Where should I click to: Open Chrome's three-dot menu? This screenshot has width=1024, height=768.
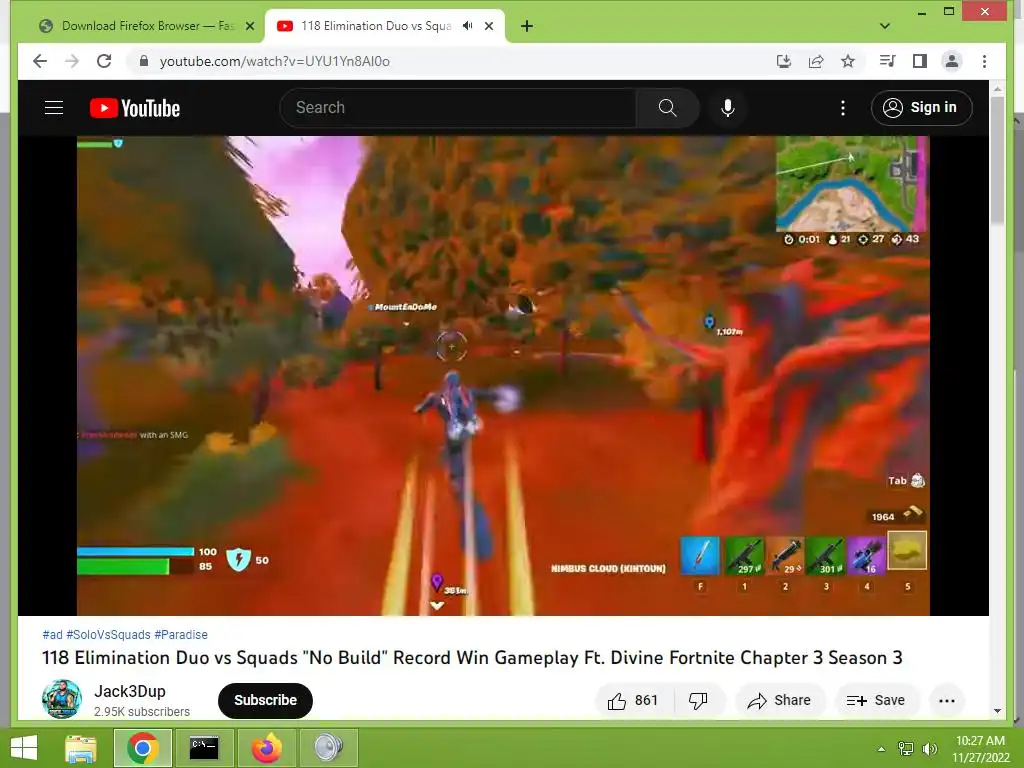tap(984, 61)
